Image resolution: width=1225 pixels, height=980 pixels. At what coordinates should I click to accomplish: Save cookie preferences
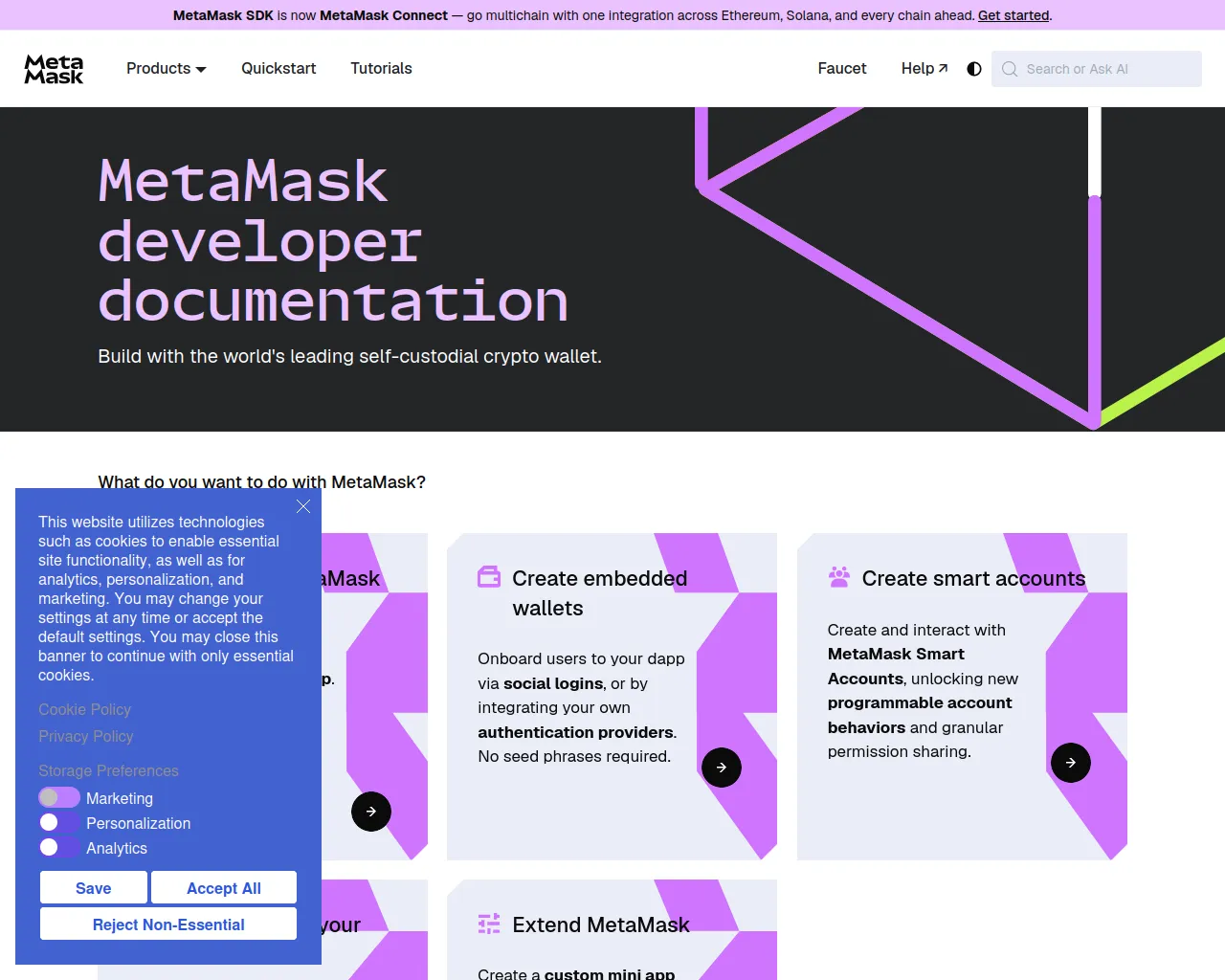coord(94,888)
